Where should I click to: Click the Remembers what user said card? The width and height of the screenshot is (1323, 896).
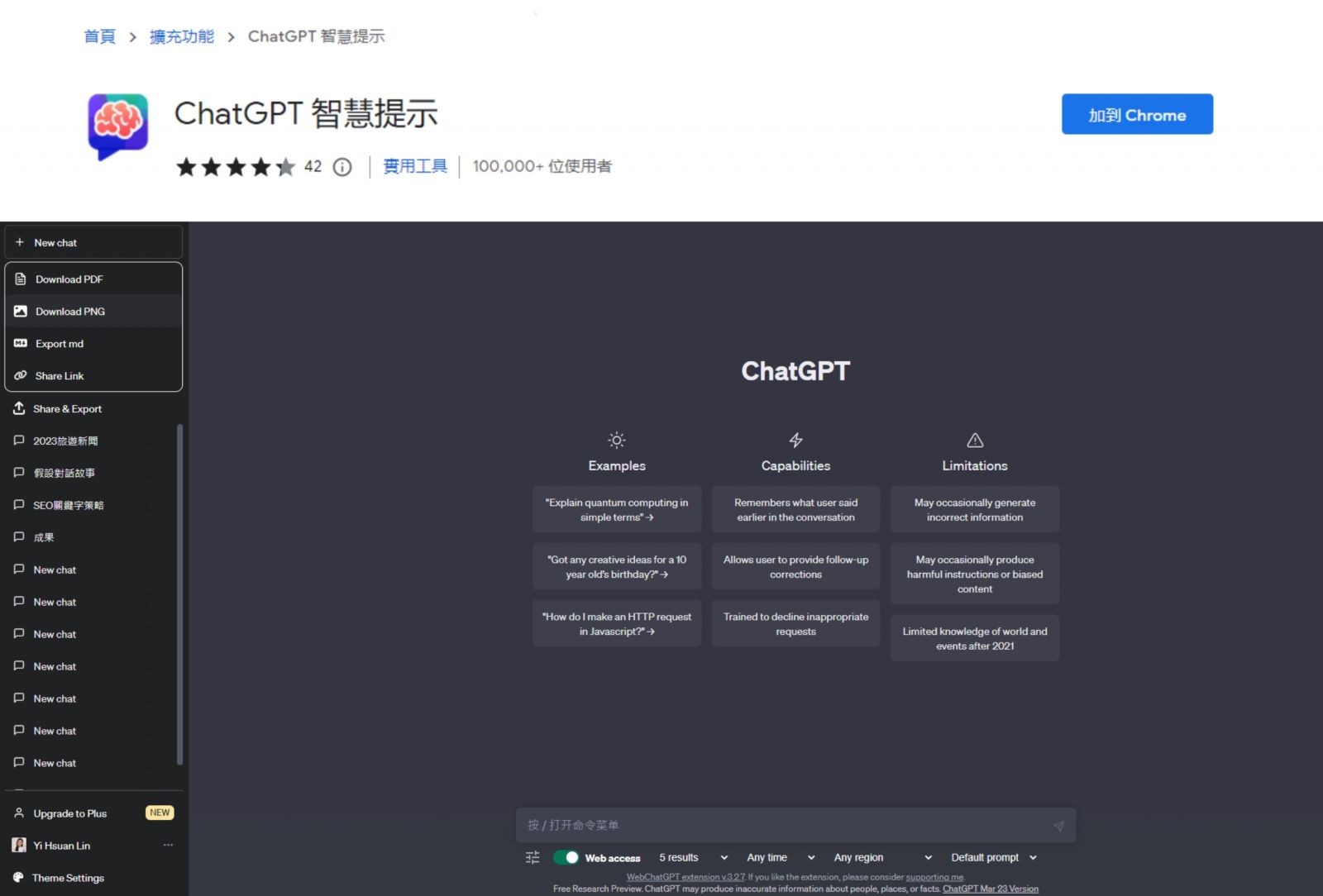tap(795, 509)
